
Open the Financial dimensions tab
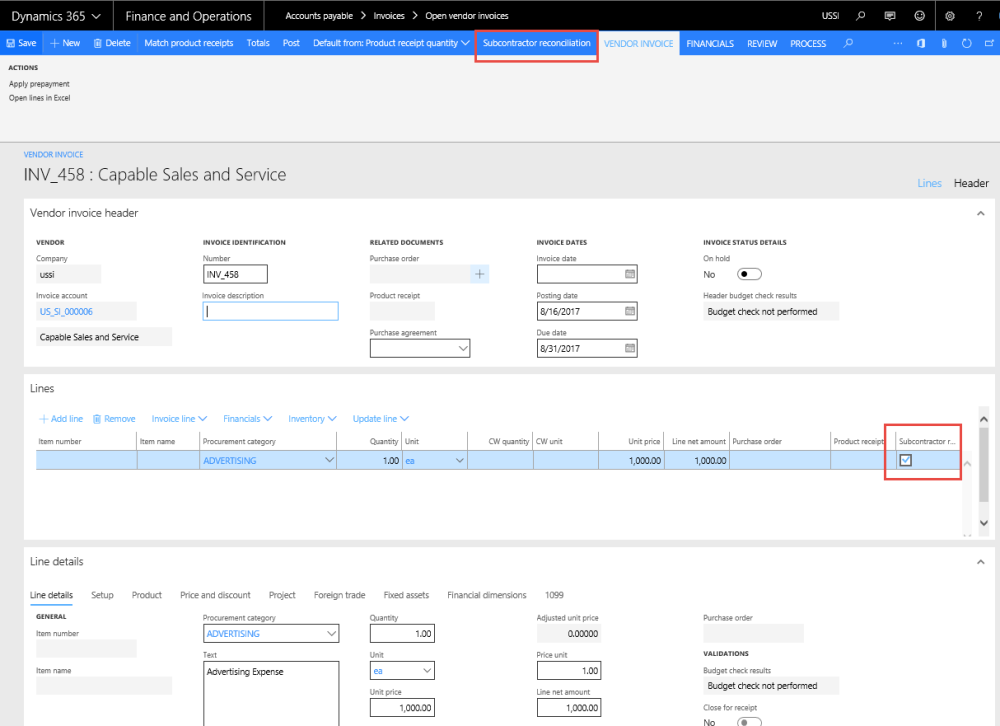click(487, 595)
